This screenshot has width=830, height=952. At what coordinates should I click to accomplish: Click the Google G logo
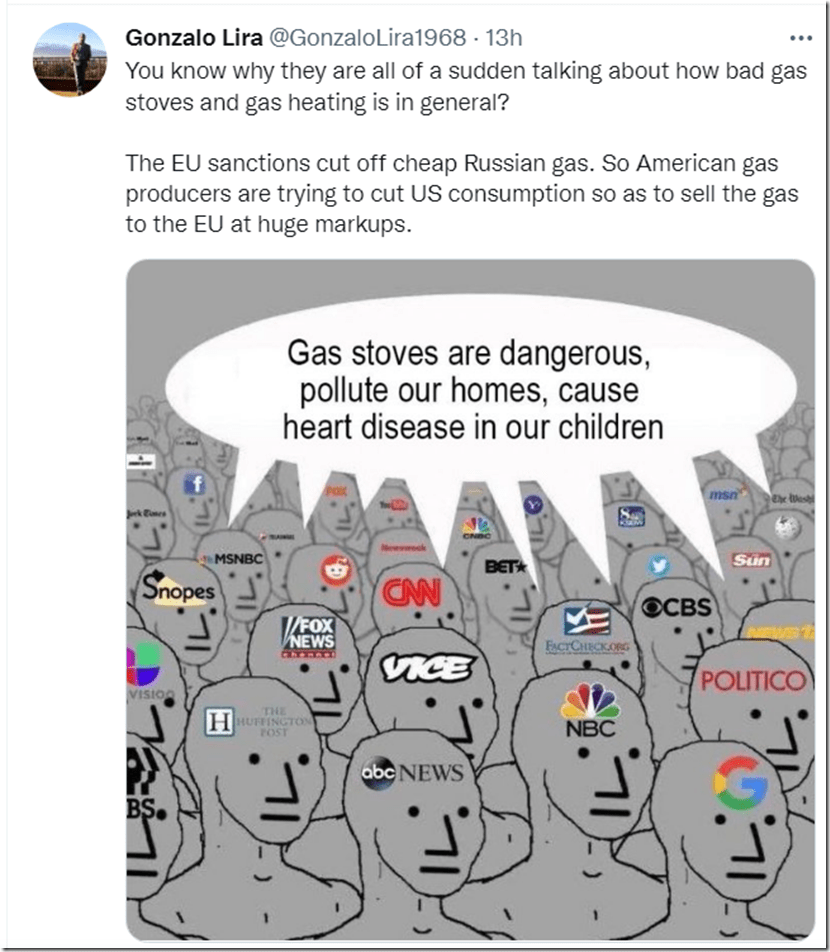[x=740, y=783]
